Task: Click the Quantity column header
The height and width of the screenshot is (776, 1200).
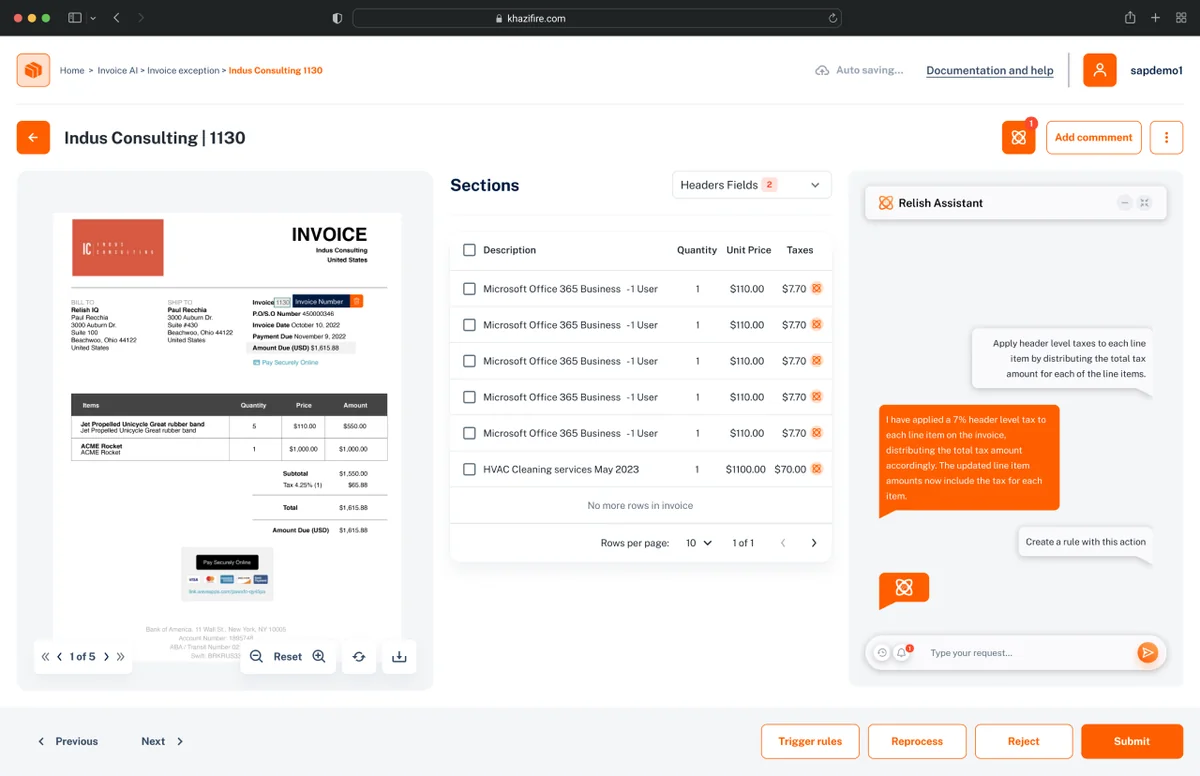Action: pyautogui.click(x=697, y=250)
